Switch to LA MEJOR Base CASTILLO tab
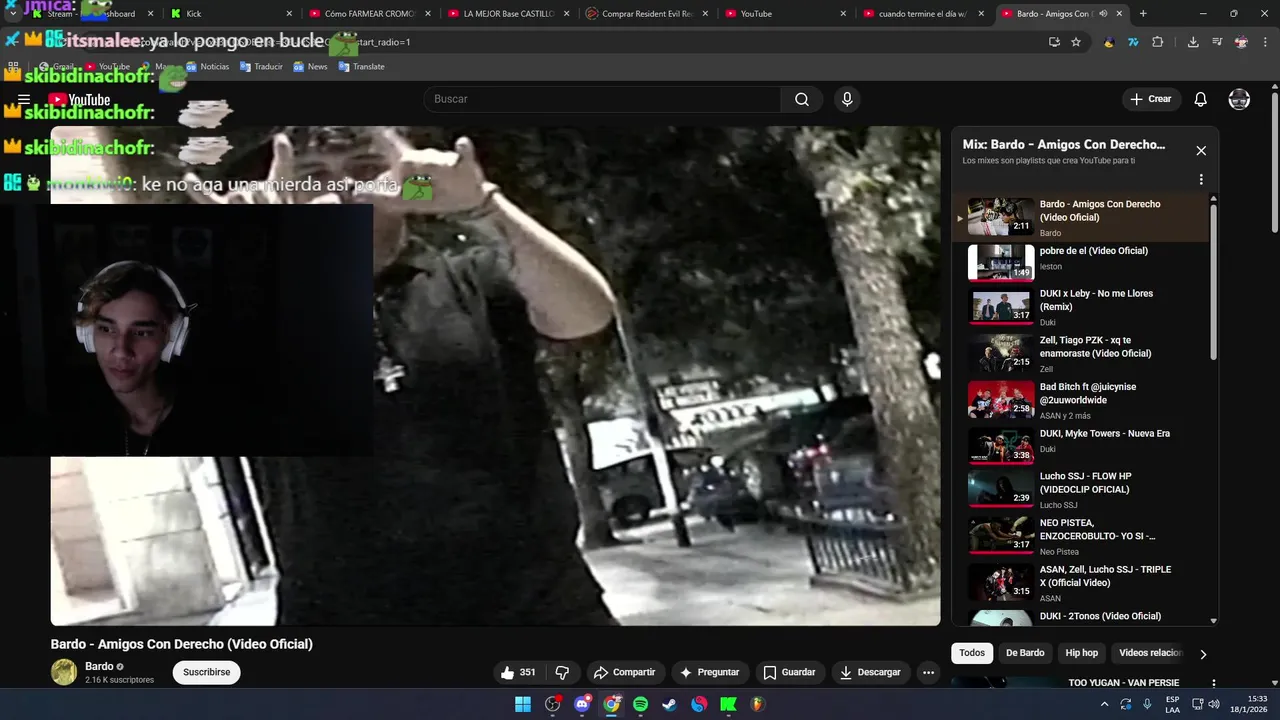Image resolution: width=1280 pixels, height=720 pixels. pos(508,14)
